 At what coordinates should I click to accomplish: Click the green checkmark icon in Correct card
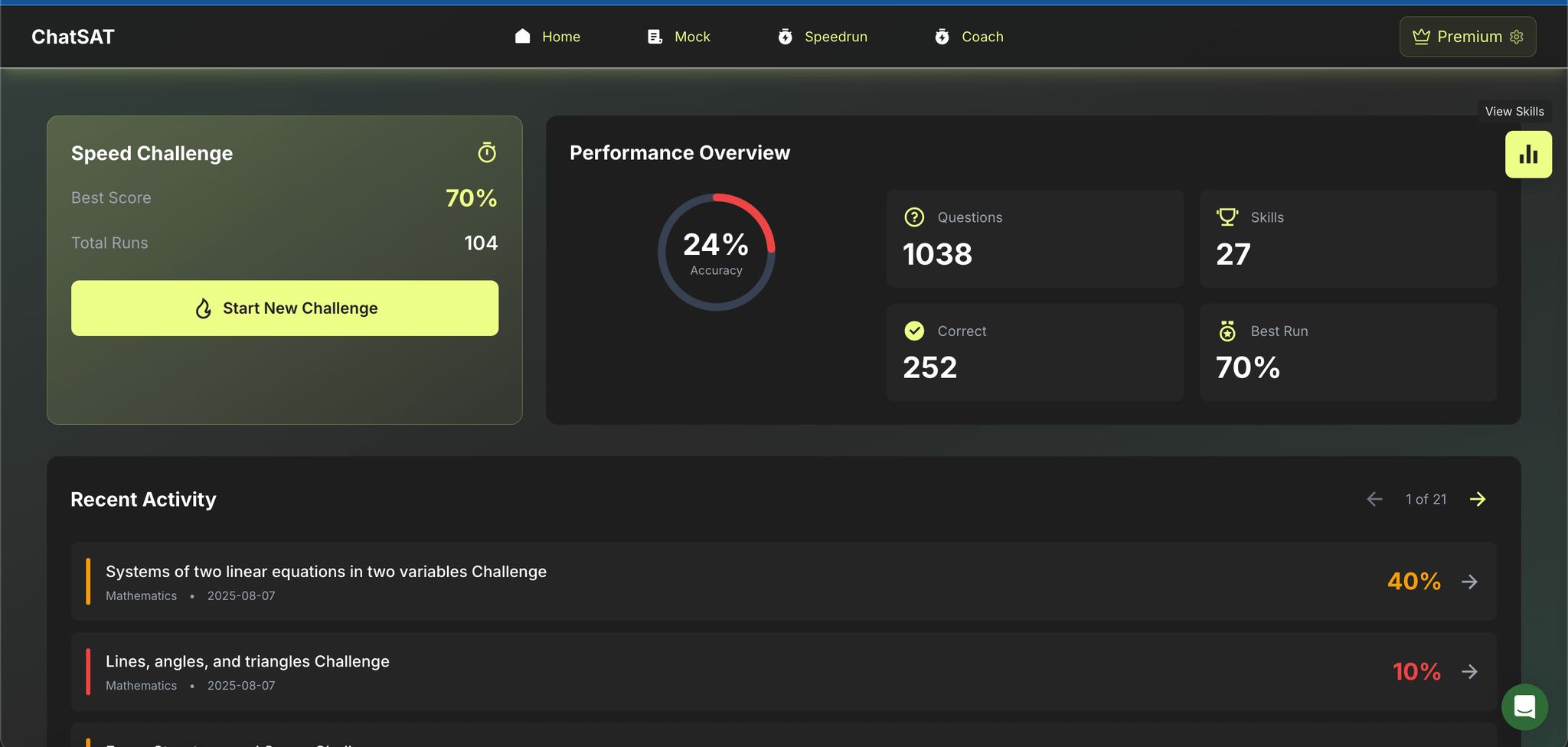pos(914,331)
